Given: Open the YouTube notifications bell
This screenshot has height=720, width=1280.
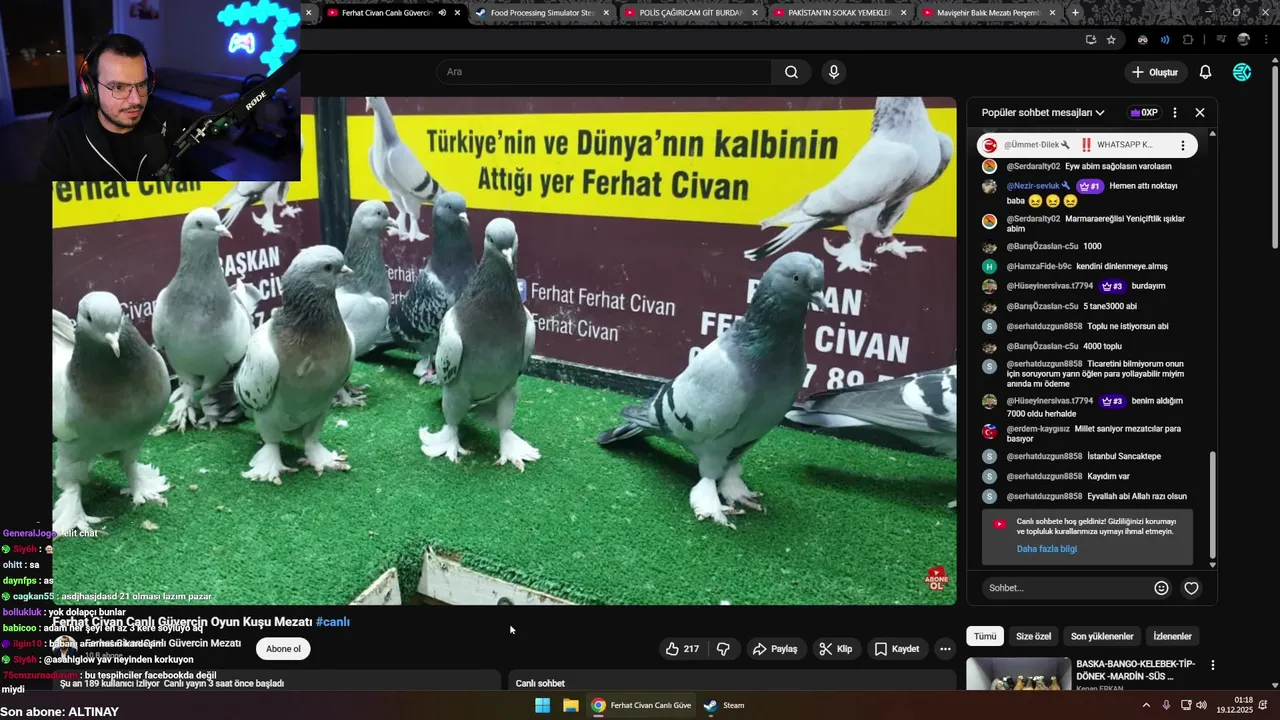Looking at the screenshot, I should tap(1205, 72).
